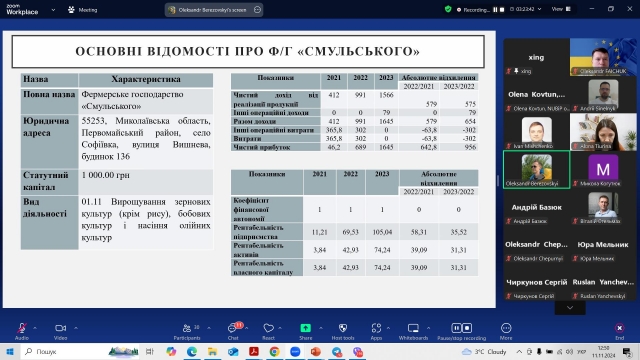Expand video options arrow next to Video
Image resolution: width=640 pixels, height=360 pixels.
pos(76,328)
